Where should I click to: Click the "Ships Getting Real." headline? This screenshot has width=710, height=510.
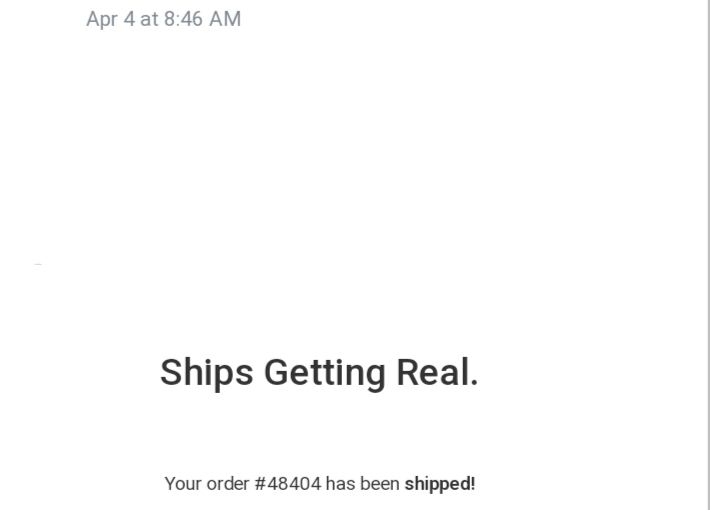click(x=319, y=373)
